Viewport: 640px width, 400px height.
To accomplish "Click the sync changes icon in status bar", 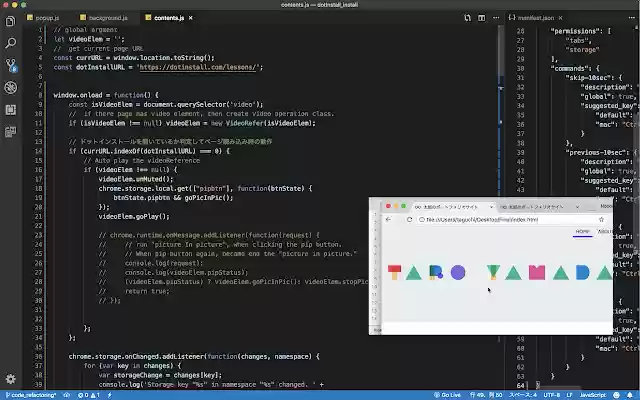I will (x=67, y=395).
